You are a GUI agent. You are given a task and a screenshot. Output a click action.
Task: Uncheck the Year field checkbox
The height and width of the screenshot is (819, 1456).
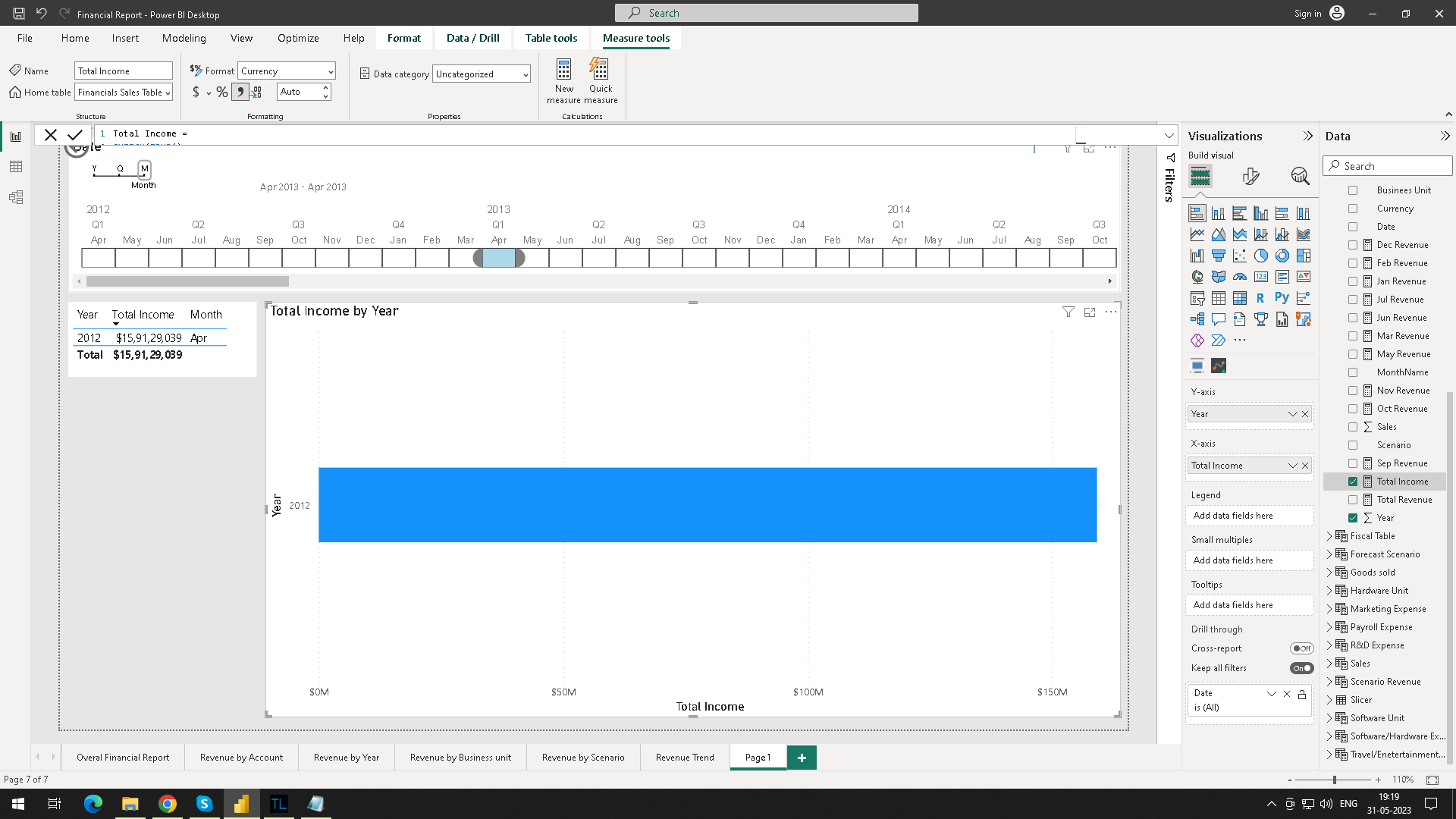click(x=1353, y=518)
